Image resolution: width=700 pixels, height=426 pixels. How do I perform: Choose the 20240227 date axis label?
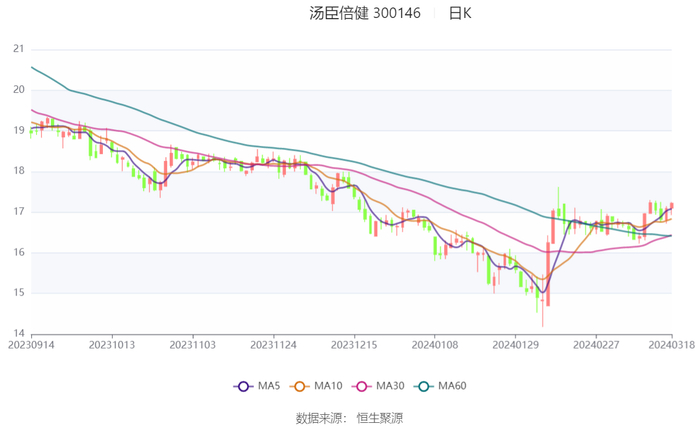tap(595, 344)
